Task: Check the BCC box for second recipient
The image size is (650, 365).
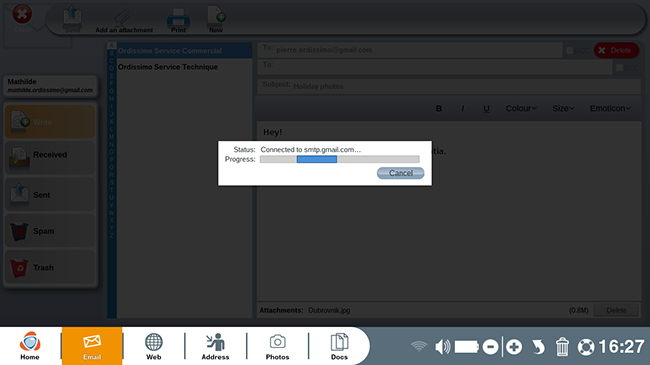Action: click(x=619, y=67)
